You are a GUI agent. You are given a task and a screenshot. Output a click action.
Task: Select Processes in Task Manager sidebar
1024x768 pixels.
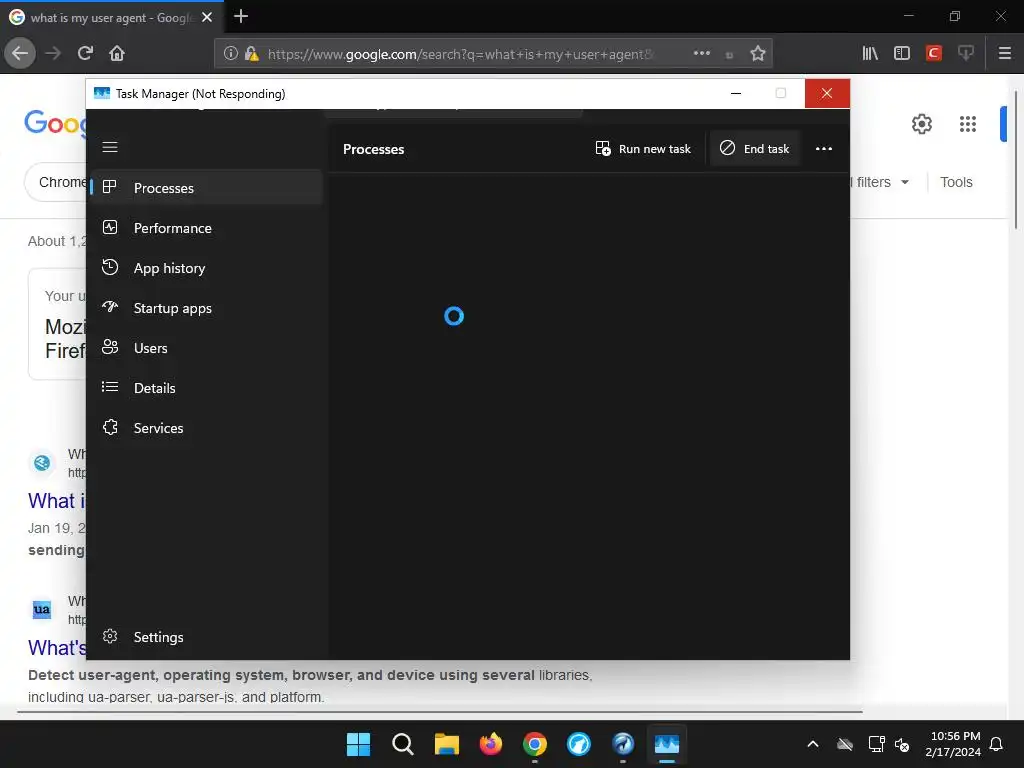pyautogui.click(x=207, y=187)
